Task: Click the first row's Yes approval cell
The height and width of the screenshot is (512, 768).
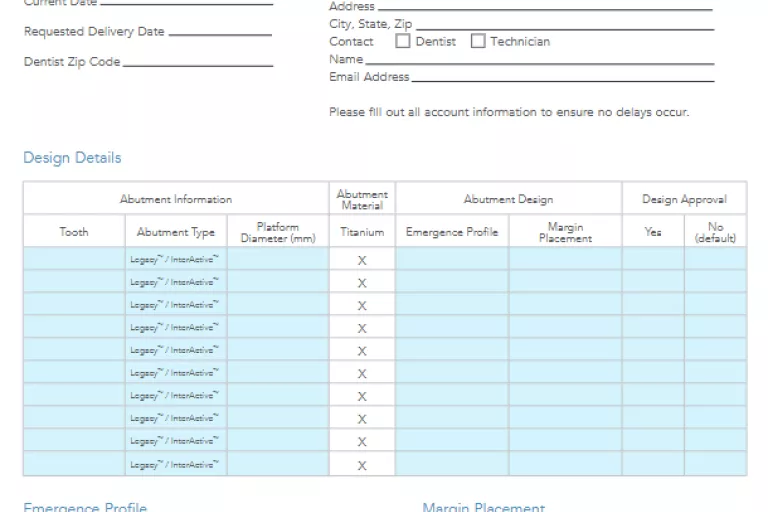Action: click(x=653, y=259)
